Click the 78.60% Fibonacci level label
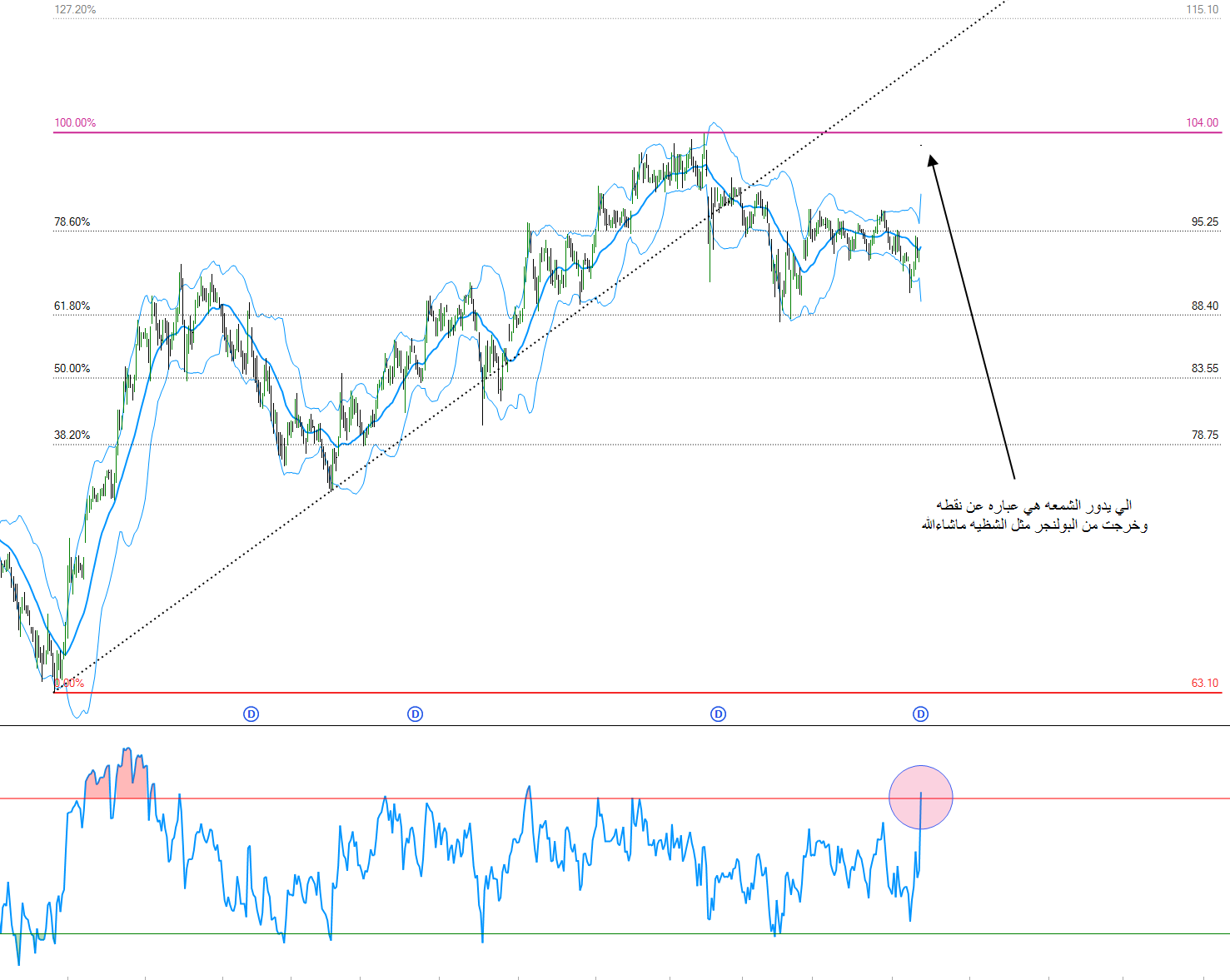This screenshot has width=1230, height=980. coord(72,221)
